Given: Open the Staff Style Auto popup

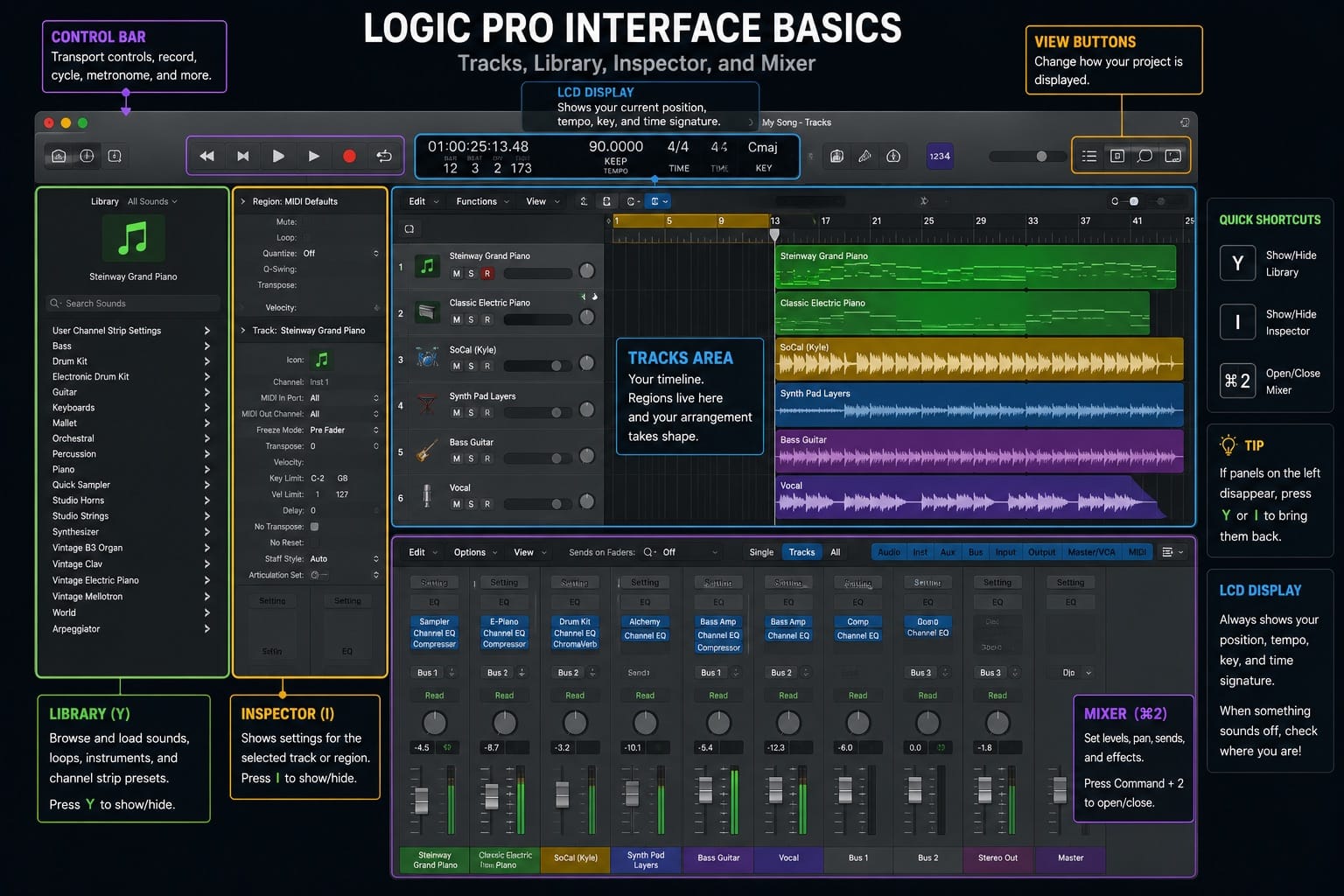Looking at the screenshot, I should tap(344, 559).
